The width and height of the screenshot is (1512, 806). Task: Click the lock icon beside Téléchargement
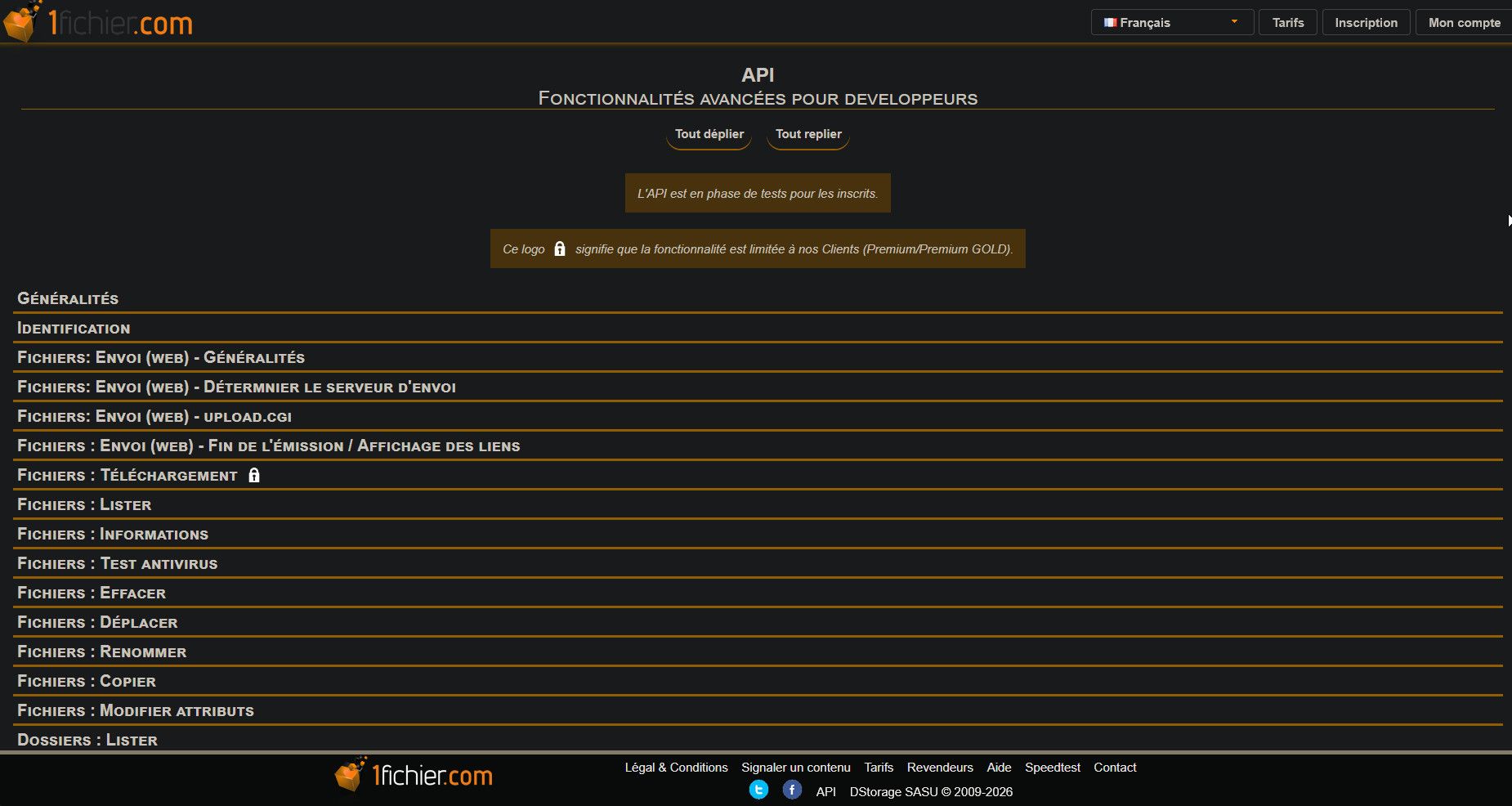pos(254,476)
